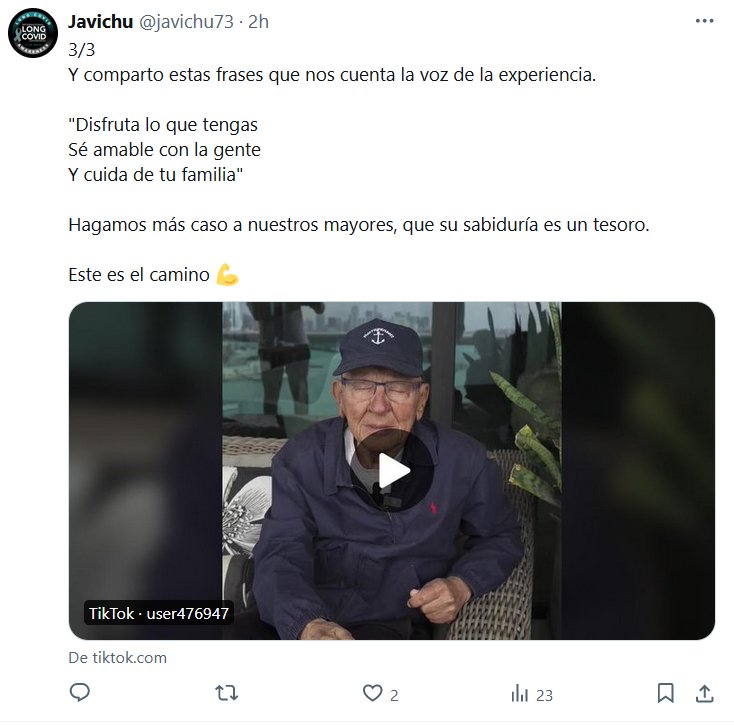Click the view count 23
The image size is (734, 726).
[544, 696]
